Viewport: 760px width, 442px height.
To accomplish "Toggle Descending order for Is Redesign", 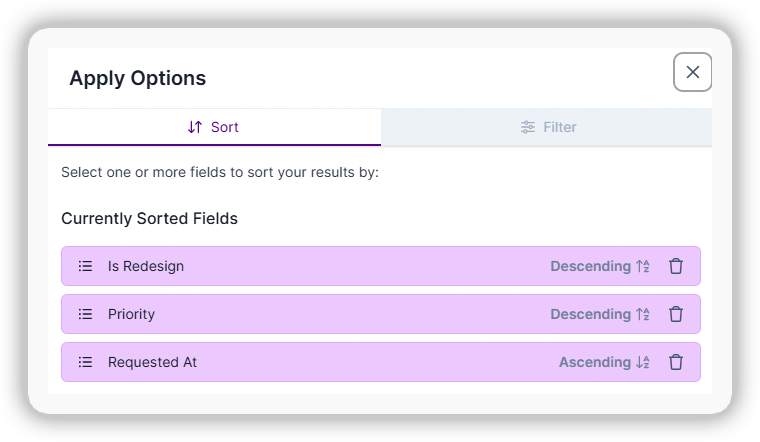I will [x=600, y=266].
